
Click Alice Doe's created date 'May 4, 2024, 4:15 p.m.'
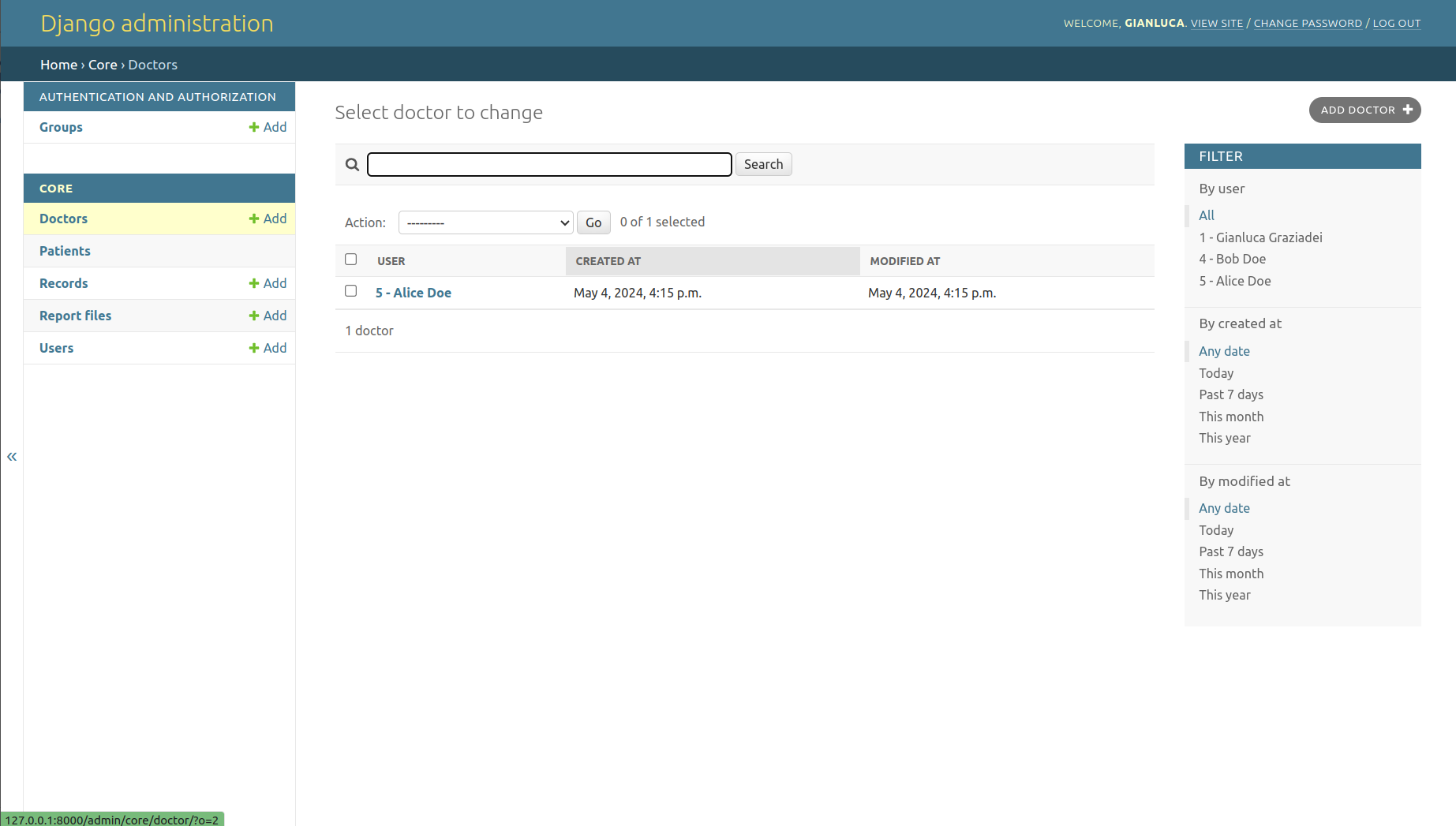pyautogui.click(x=638, y=293)
